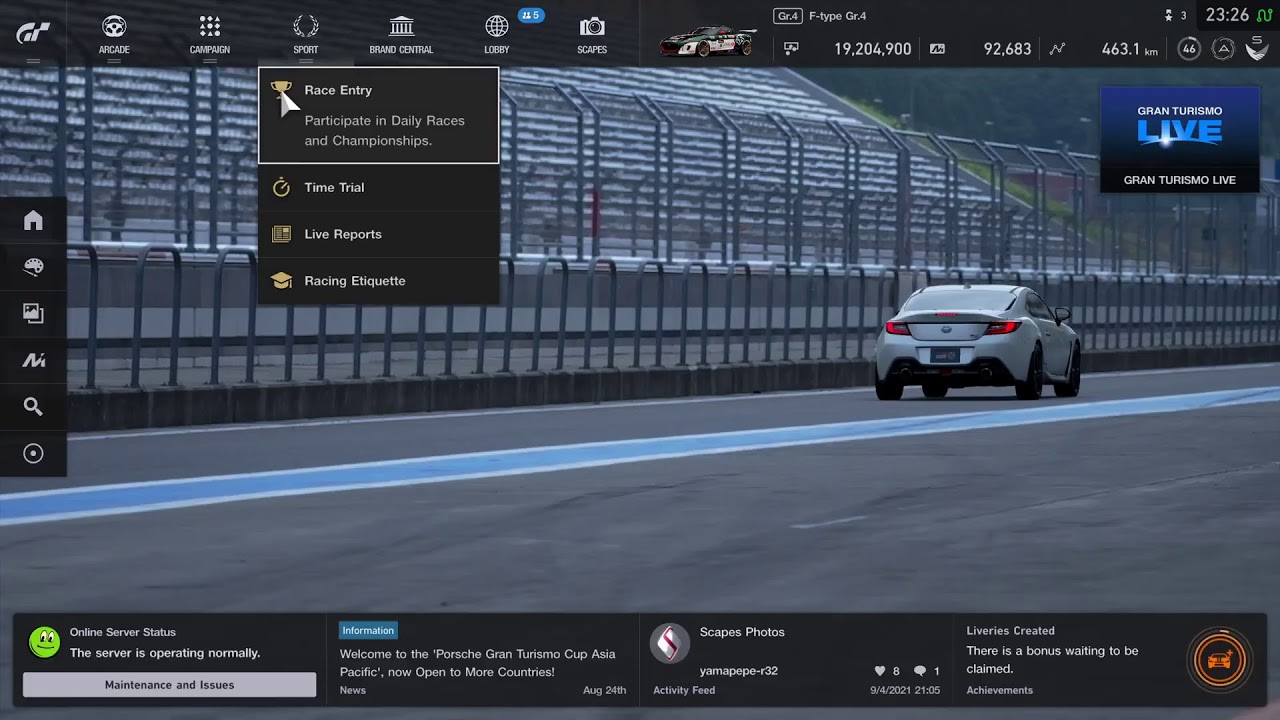Click the mileage points icon beside 92,683
This screenshot has width=1280, height=720.
coord(937,48)
